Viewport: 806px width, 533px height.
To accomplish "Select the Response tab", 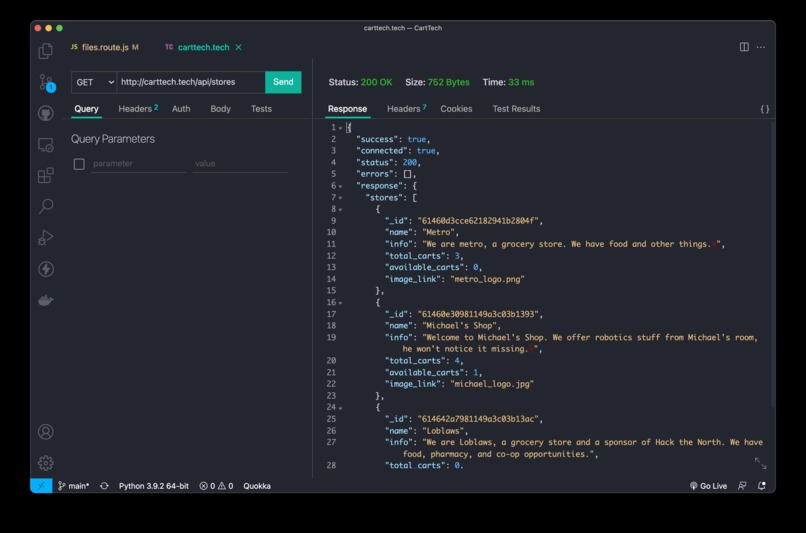I will coord(347,109).
